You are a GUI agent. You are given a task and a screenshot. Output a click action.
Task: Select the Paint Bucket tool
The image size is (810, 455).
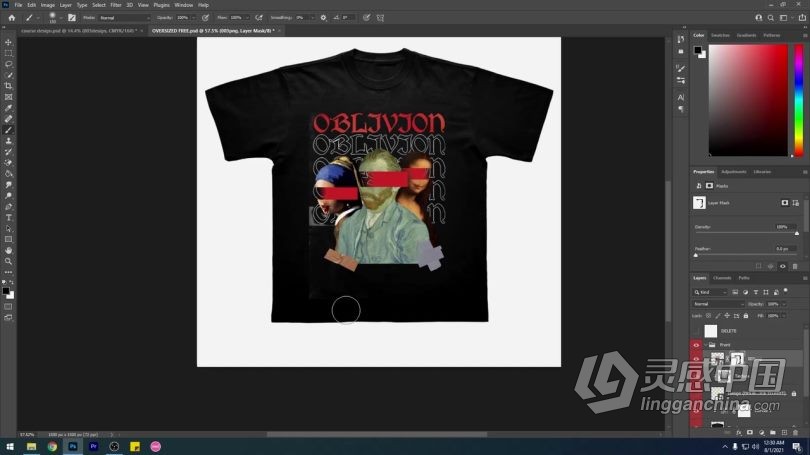[x=8, y=174]
